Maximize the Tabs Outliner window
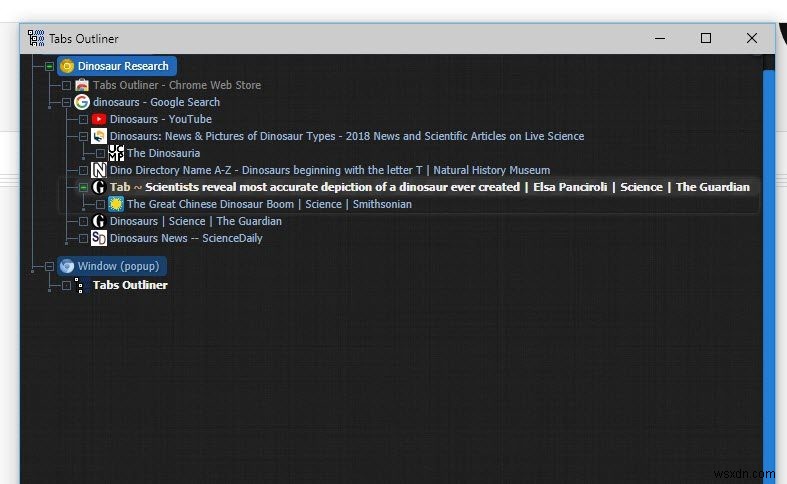This screenshot has height=484, width=787. click(706, 38)
